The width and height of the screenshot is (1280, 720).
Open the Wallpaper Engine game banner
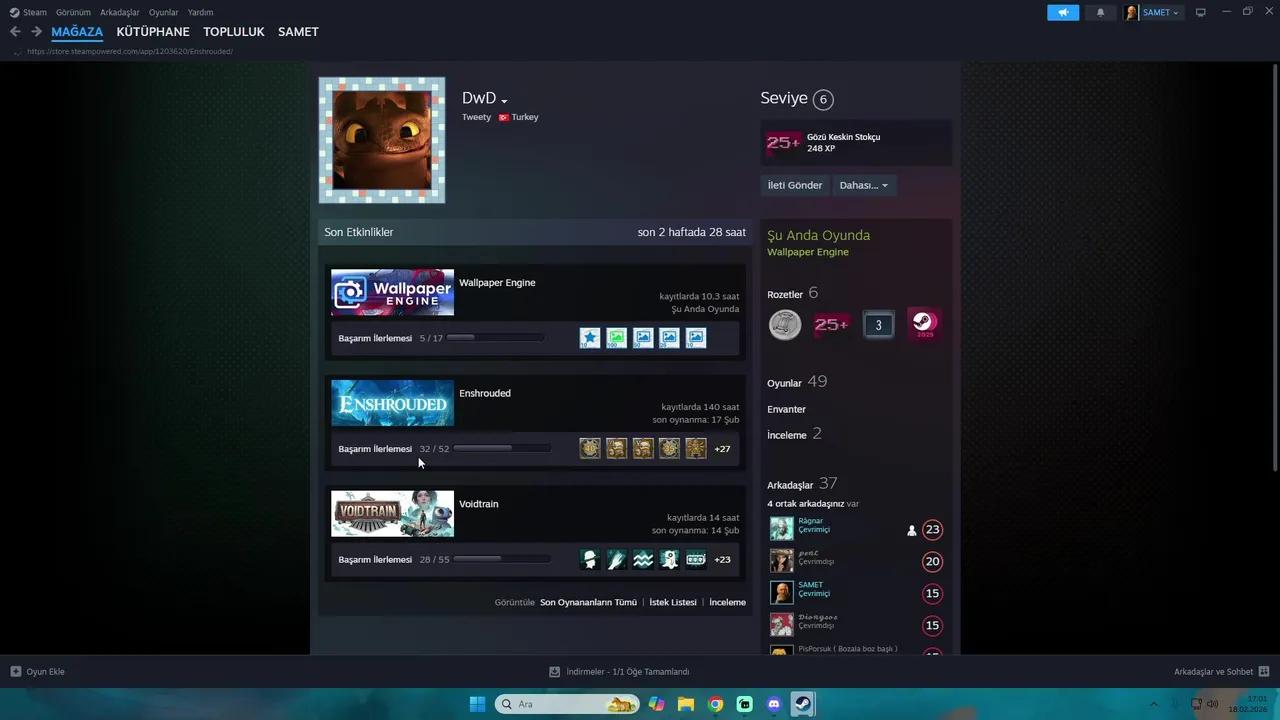pos(392,293)
